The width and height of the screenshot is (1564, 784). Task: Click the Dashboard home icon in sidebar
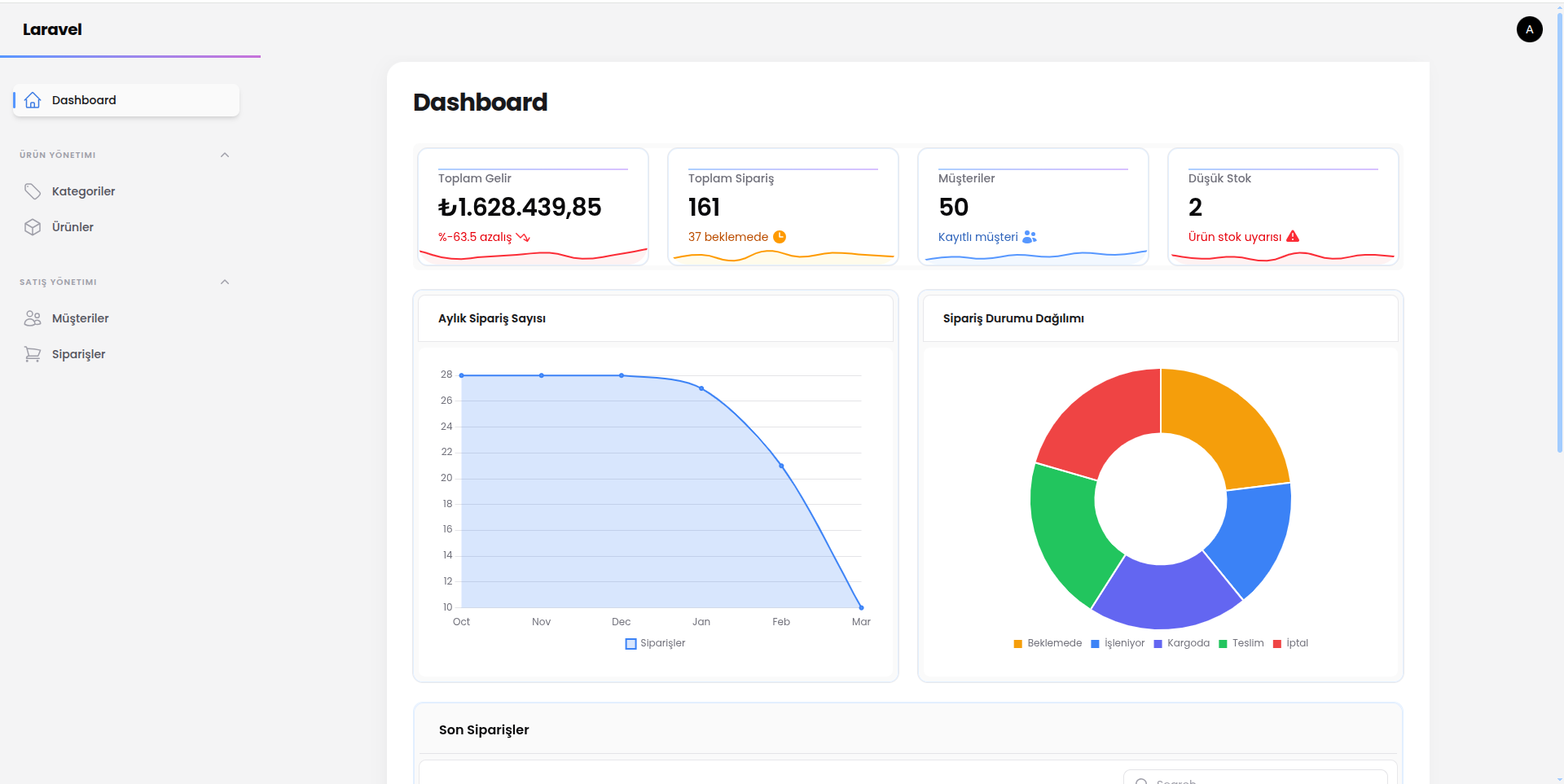pos(33,100)
